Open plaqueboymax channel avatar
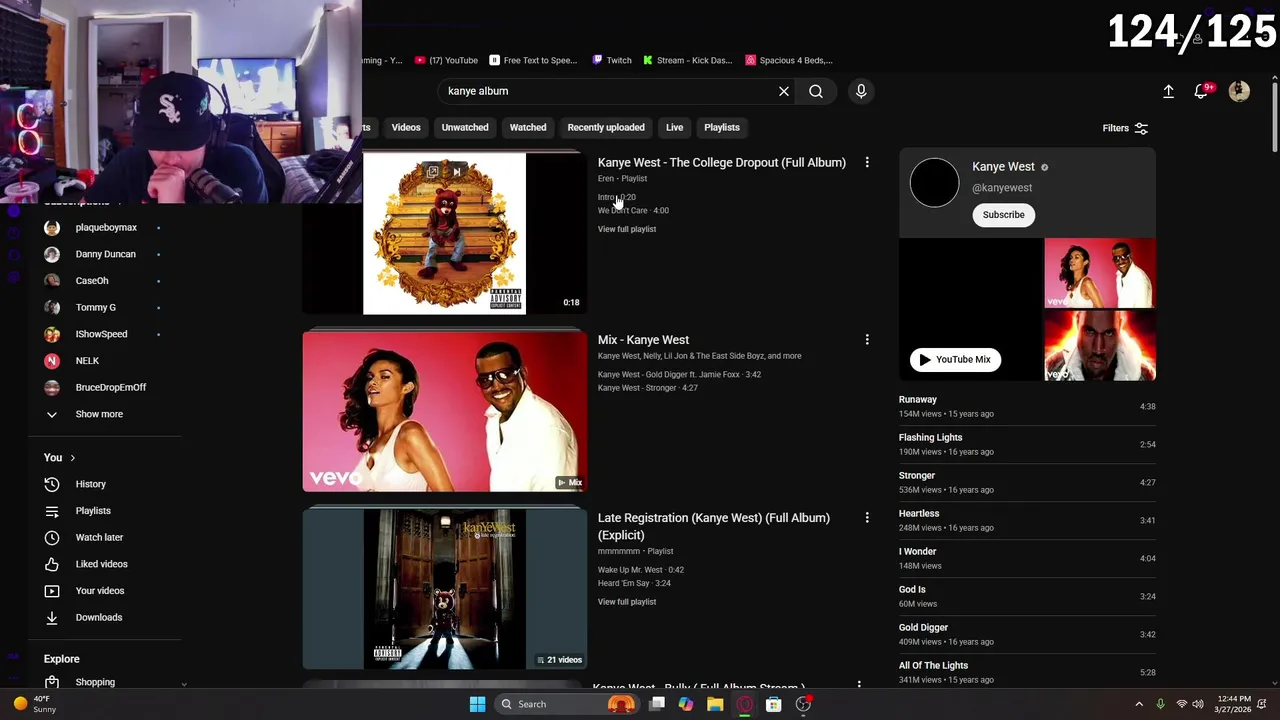Viewport: 1280px width, 720px height. (52, 228)
